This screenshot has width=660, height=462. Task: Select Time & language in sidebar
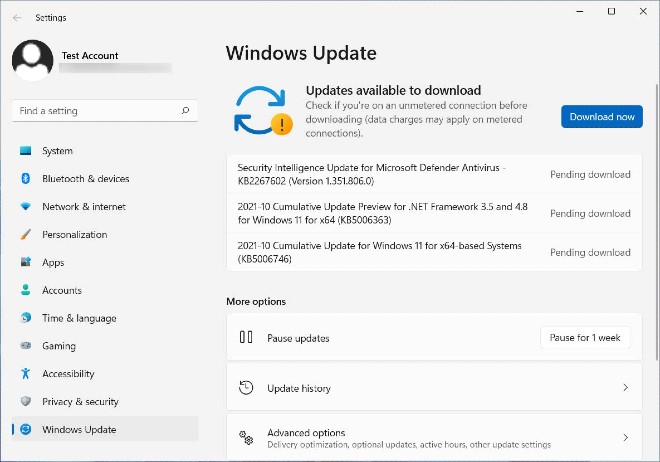pos(79,318)
